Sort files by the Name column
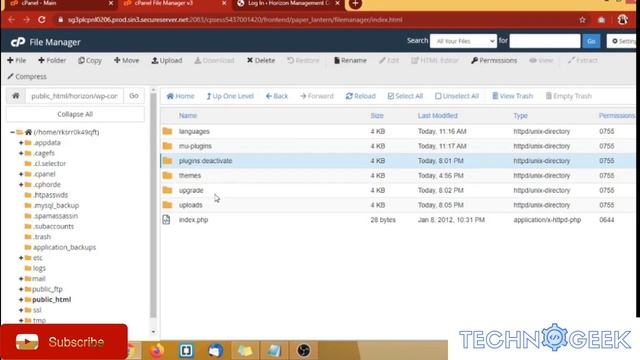The height and width of the screenshot is (360, 640). click(x=188, y=116)
